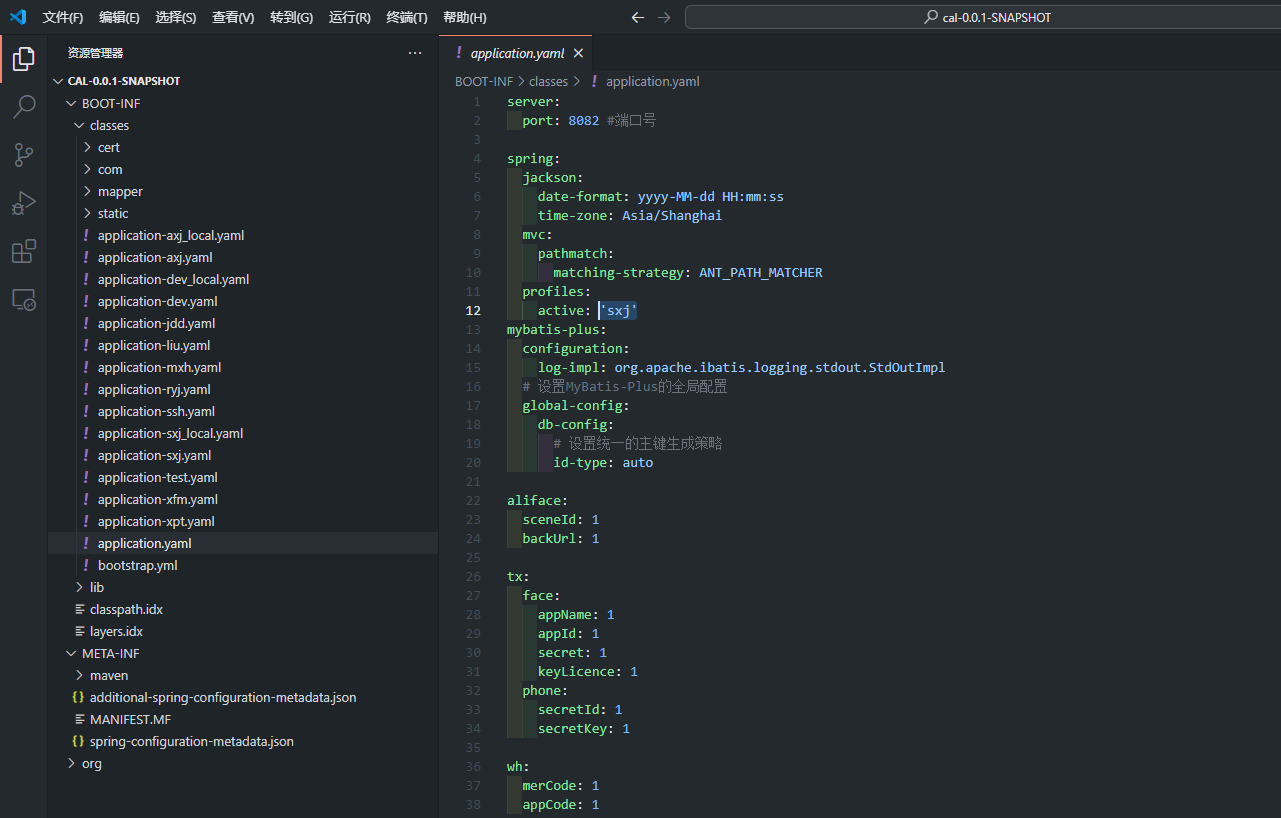Close the application.yaml editor tab

pos(578,53)
